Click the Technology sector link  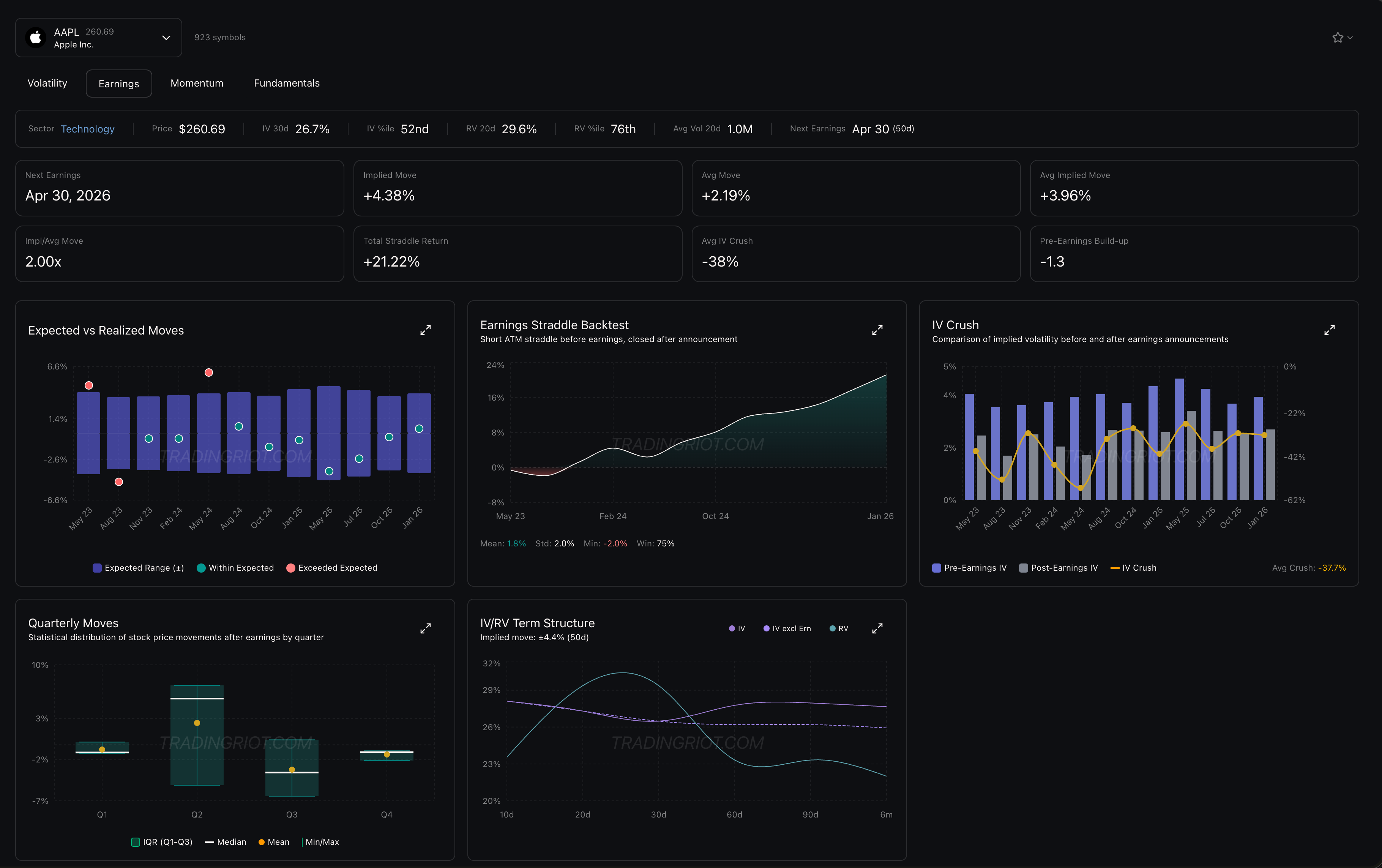pyautogui.click(x=88, y=129)
